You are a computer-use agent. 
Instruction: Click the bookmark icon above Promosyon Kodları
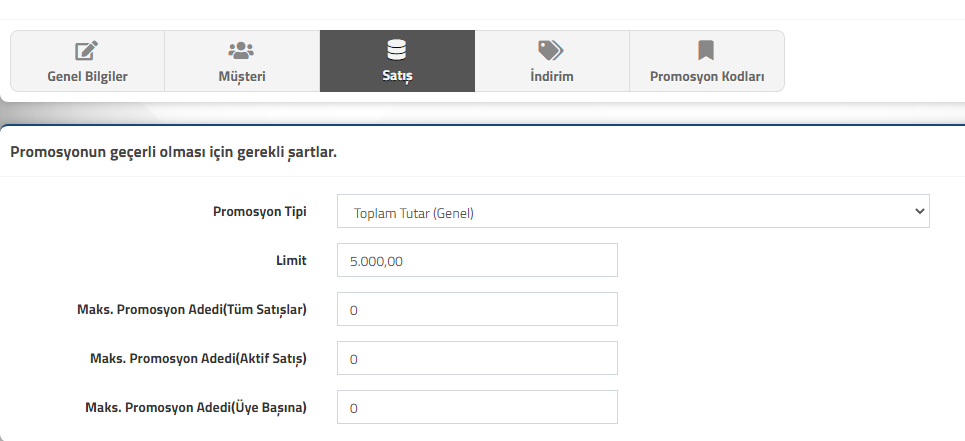click(x=706, y=50)
